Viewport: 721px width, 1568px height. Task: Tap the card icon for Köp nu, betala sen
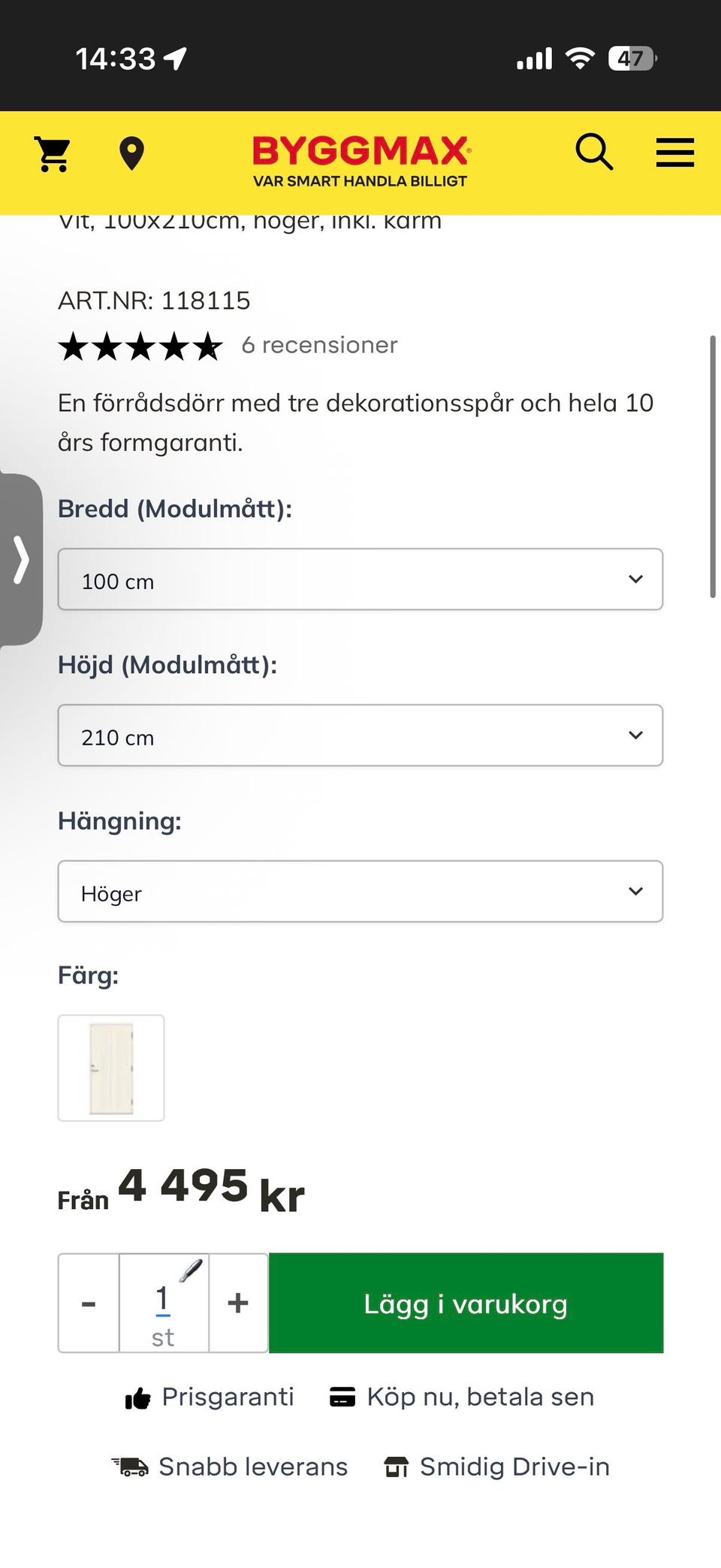[342, 1397]
